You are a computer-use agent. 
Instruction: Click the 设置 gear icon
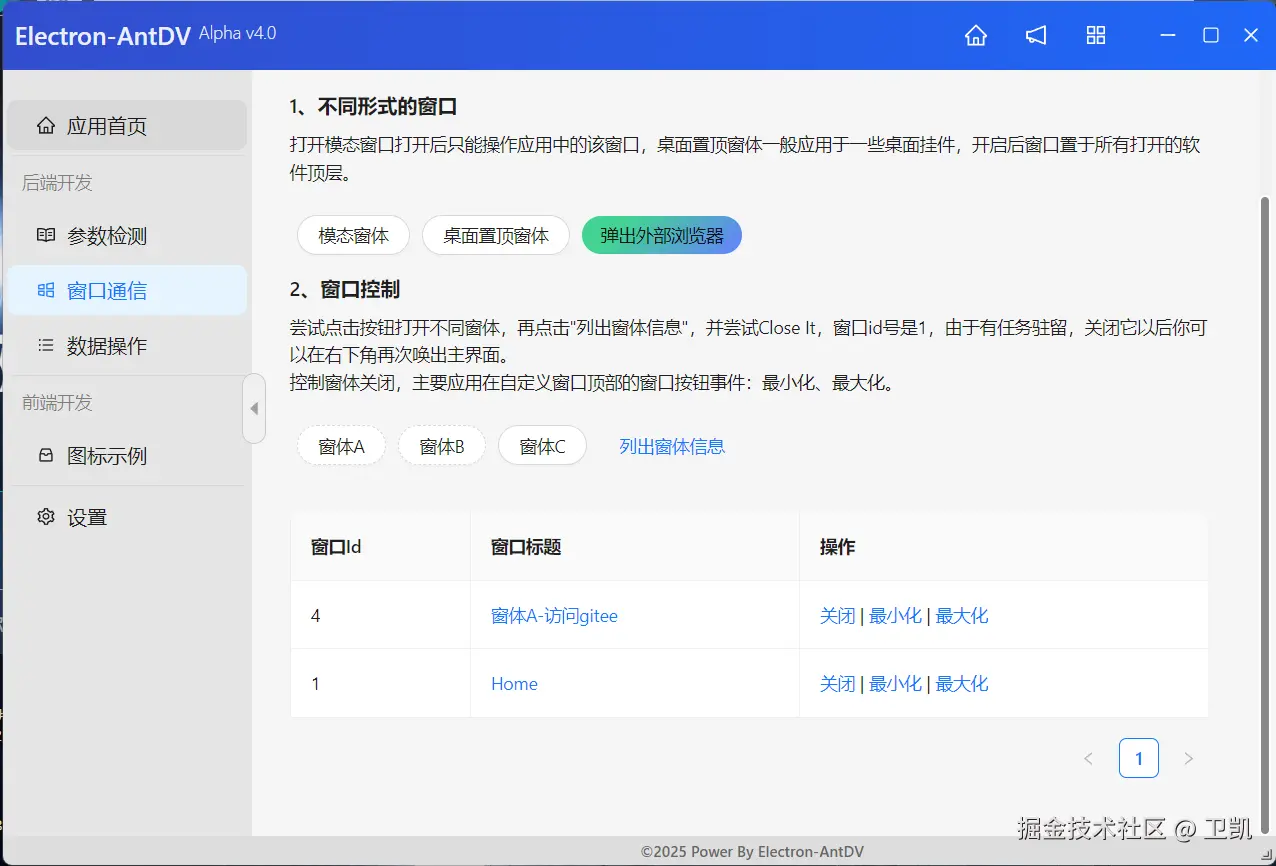click(45, 517)
